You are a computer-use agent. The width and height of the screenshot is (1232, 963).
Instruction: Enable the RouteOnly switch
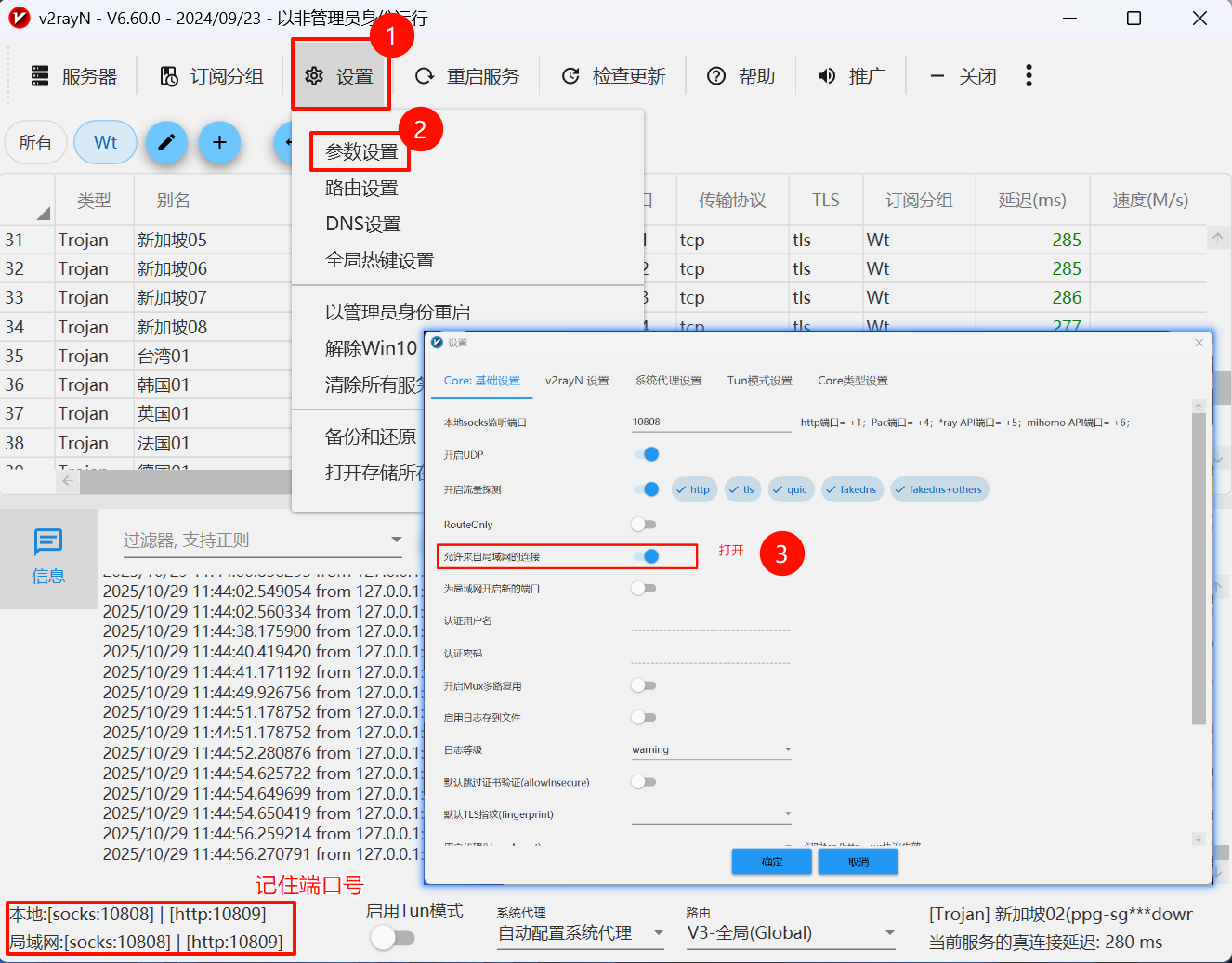[643, 525]
